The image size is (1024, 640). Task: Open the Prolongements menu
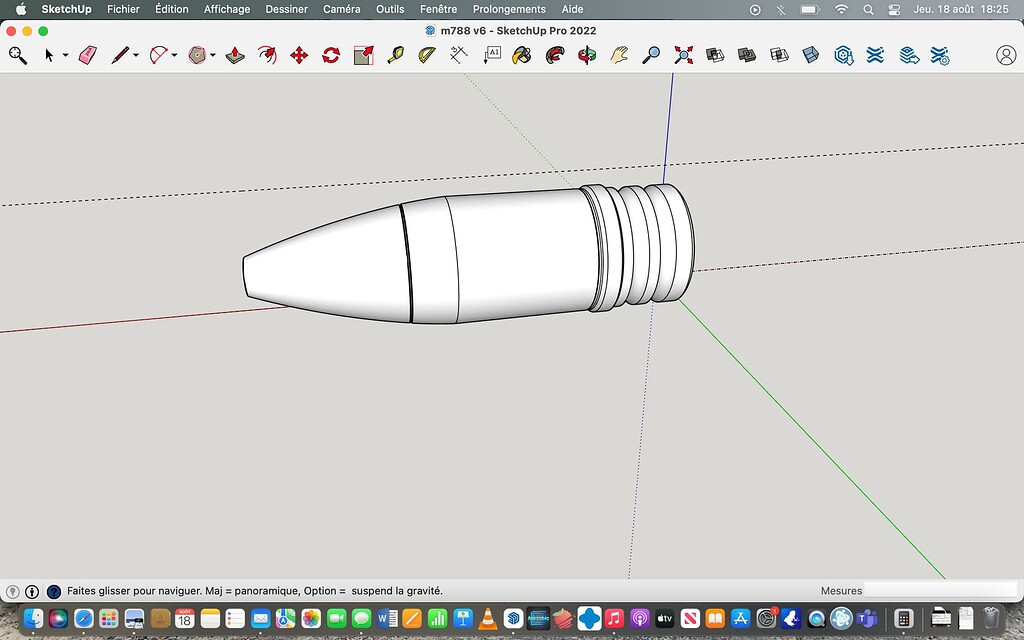pos(508,9)
